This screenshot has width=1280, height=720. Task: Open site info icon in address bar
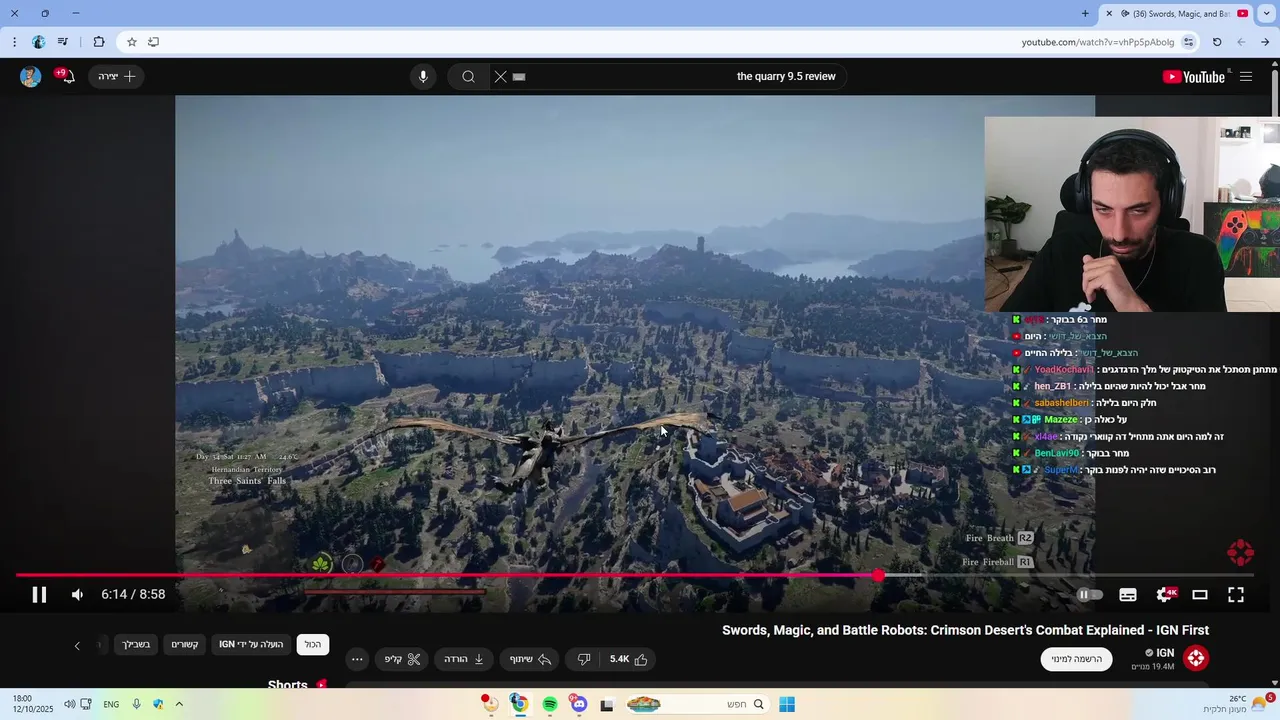click(x=1188, y=42)
